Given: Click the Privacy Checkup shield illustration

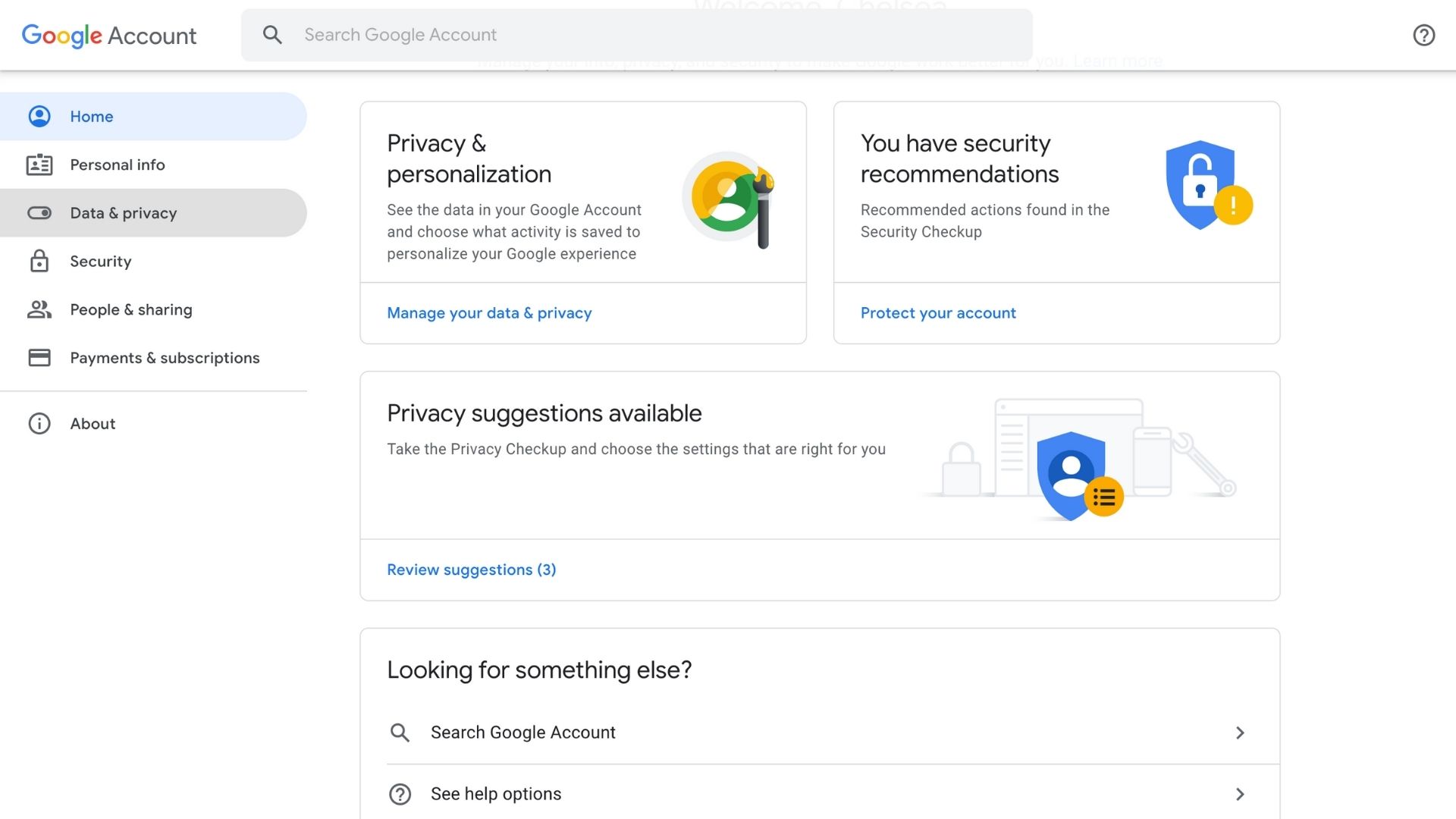Looking at the screenshot, I should pos(1079,475).
